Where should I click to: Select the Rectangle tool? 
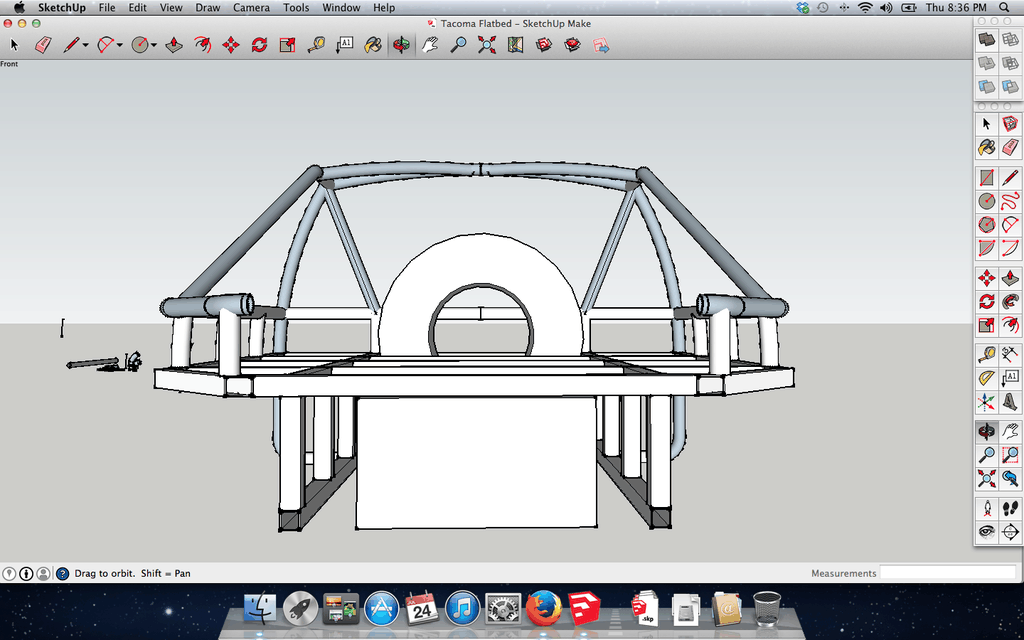pyautogui.click(x=987, y=177)
